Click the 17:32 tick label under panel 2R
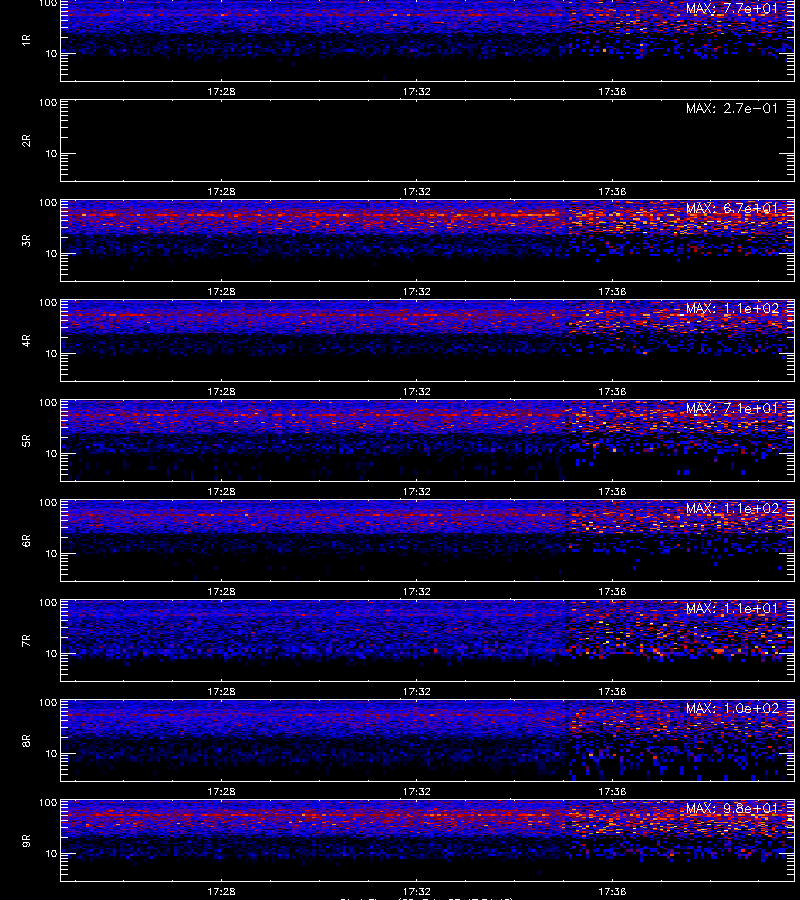Screen dimensions: 800x900 coord(417,192)
